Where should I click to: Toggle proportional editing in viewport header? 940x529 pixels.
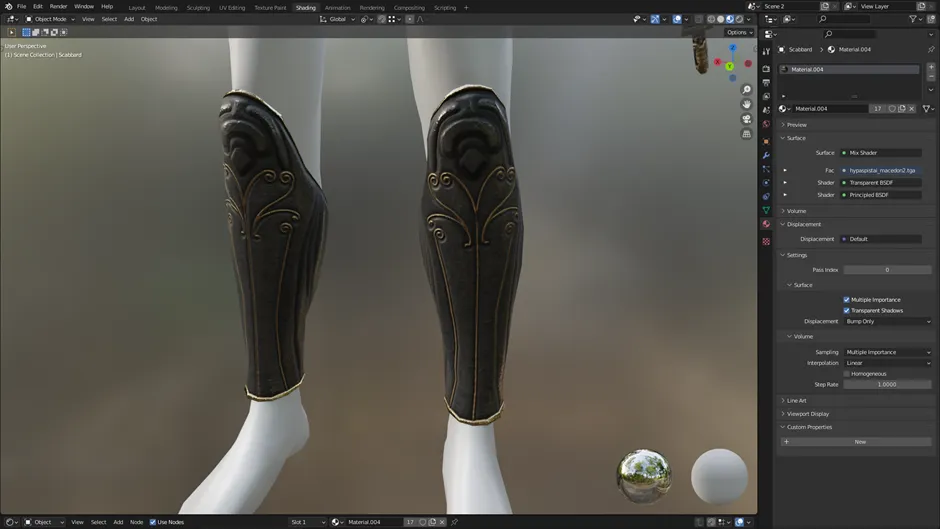[409, 19]
